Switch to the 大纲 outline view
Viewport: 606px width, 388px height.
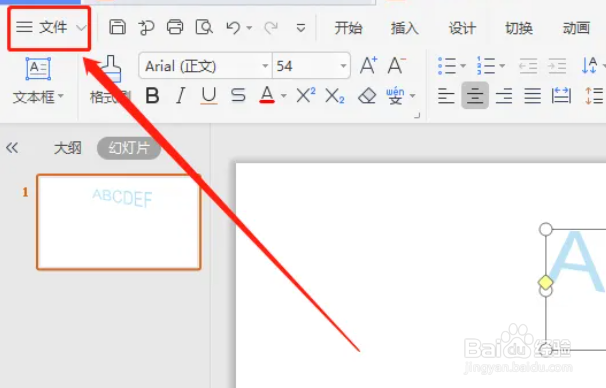click(x=68, y=148)
